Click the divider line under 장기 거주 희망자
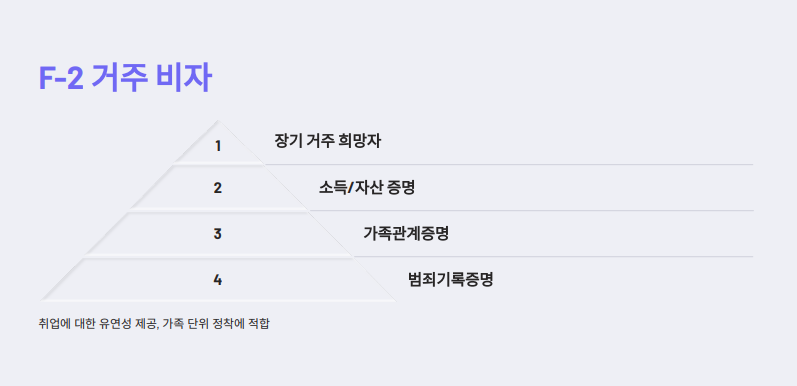The image size is (797, 386). tap(509, 165)
